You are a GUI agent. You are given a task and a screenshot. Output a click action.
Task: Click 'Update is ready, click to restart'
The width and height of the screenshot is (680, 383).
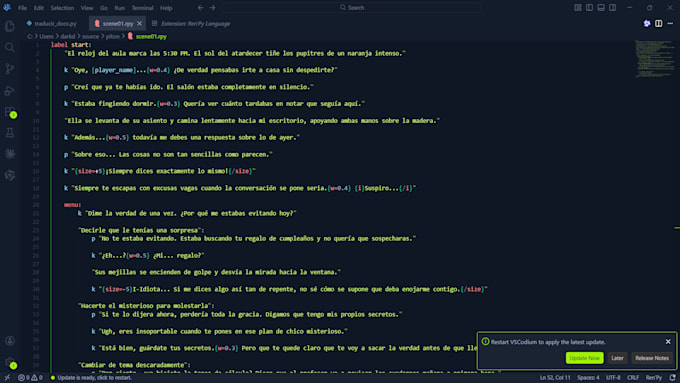91,378
